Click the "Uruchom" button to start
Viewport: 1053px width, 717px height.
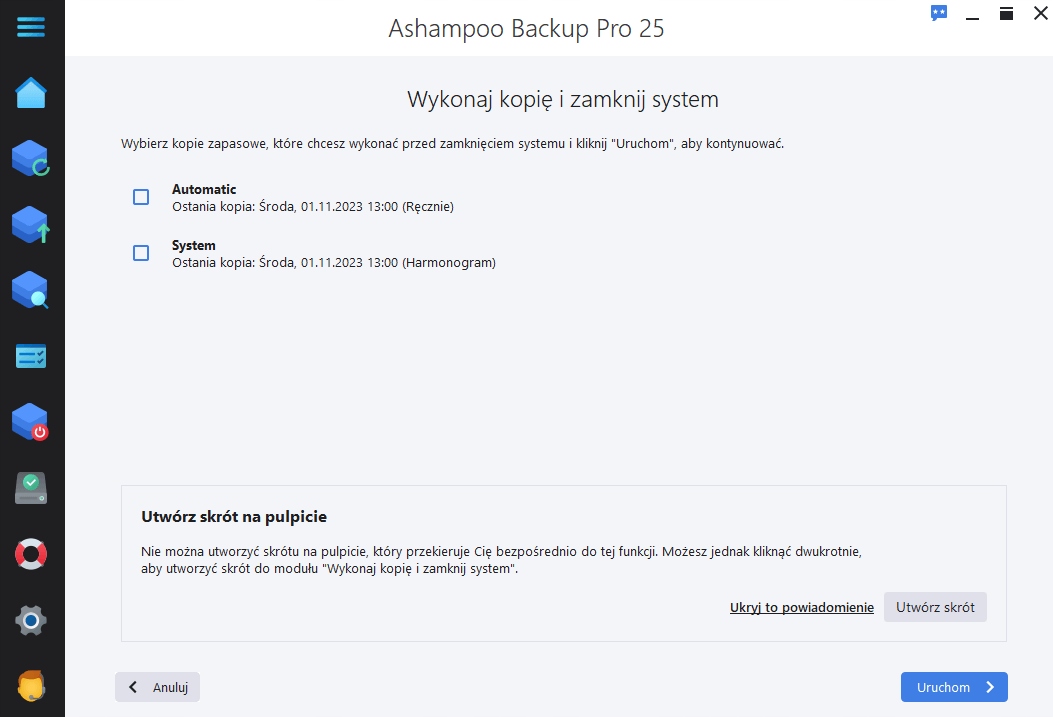click(953, 687)
